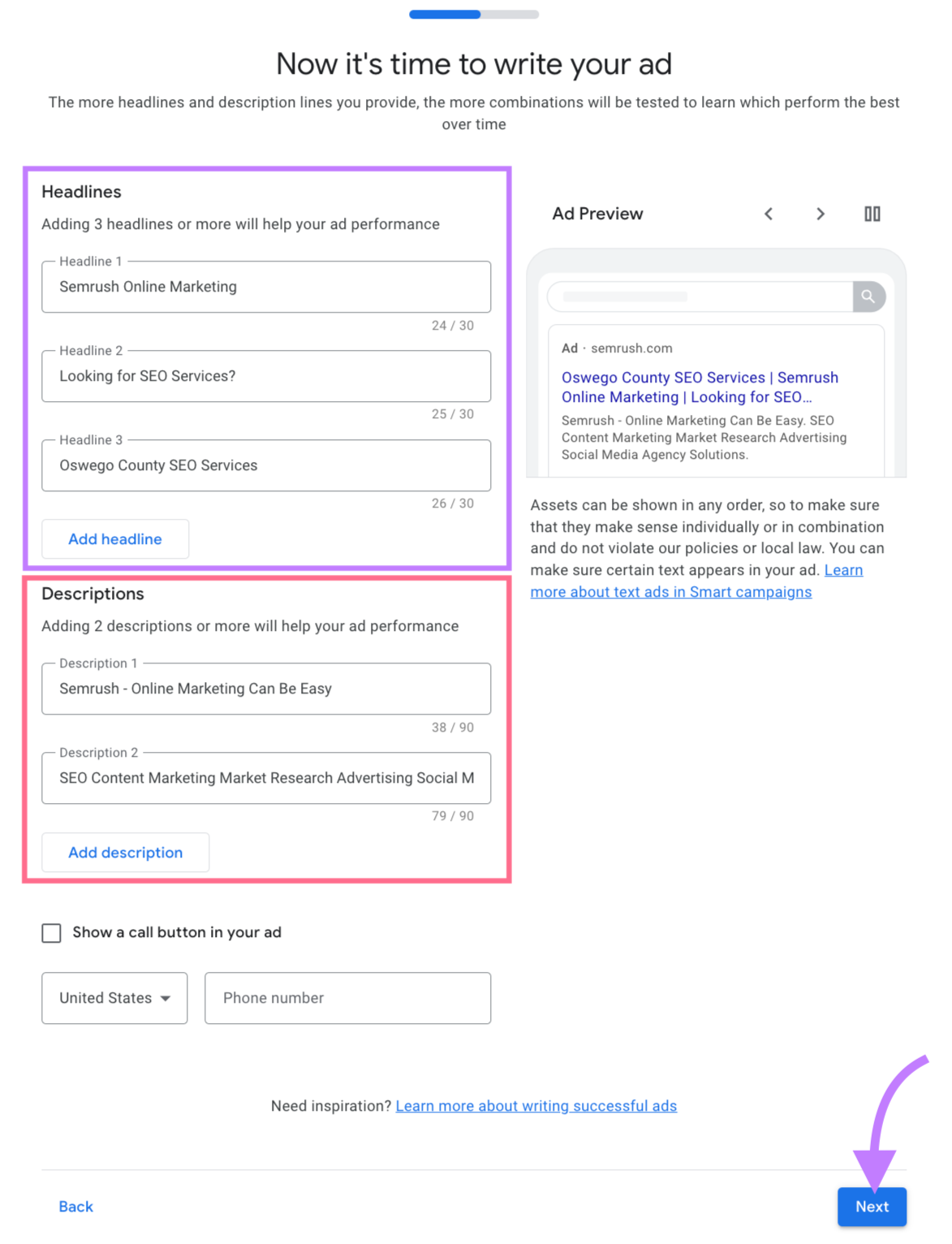Edit the Headline 3 Oswego County field
This screenshot has height=1244, width=952.
point(266,465)
